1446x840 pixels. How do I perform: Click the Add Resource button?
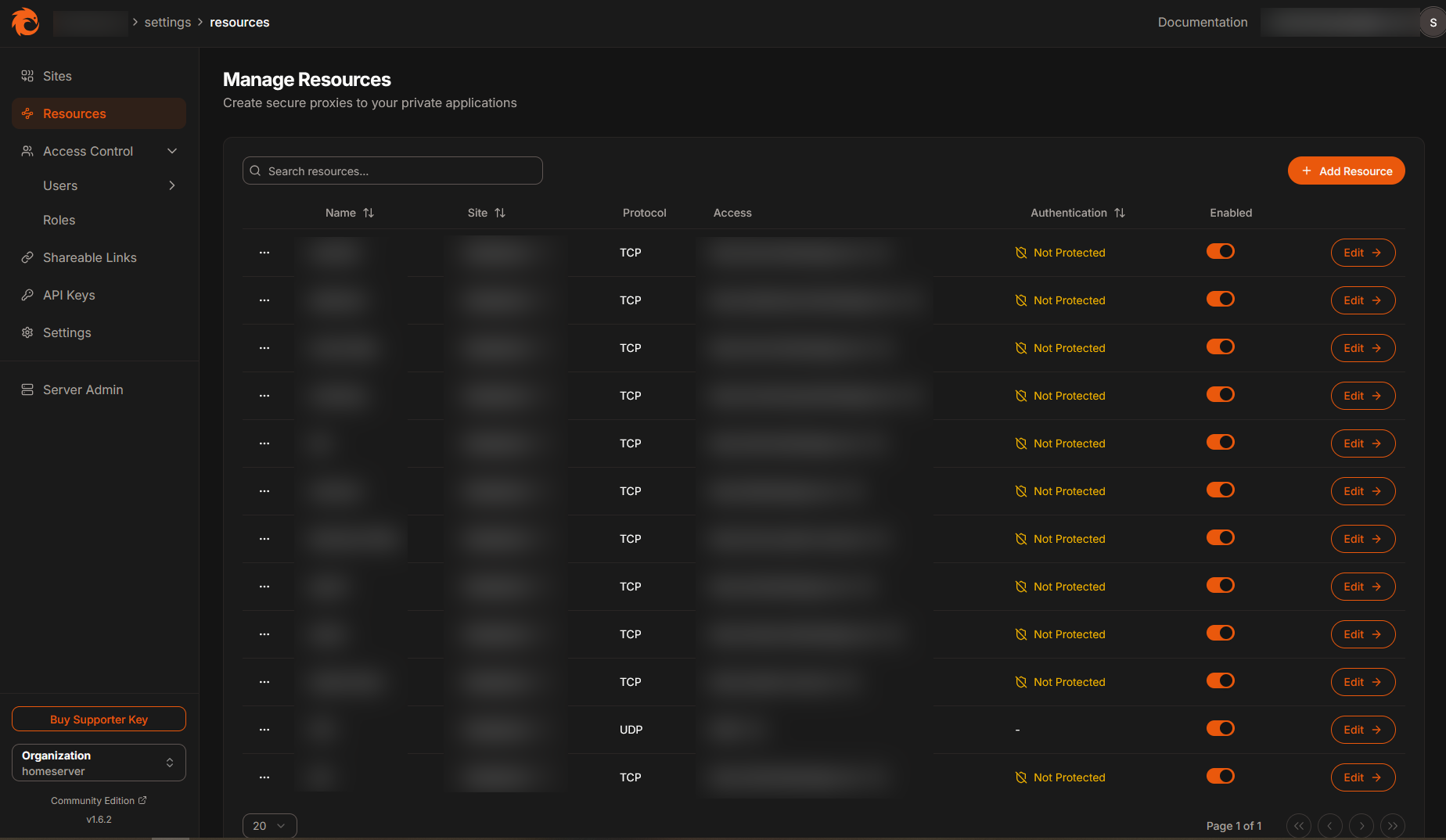tap(1346, 171)
